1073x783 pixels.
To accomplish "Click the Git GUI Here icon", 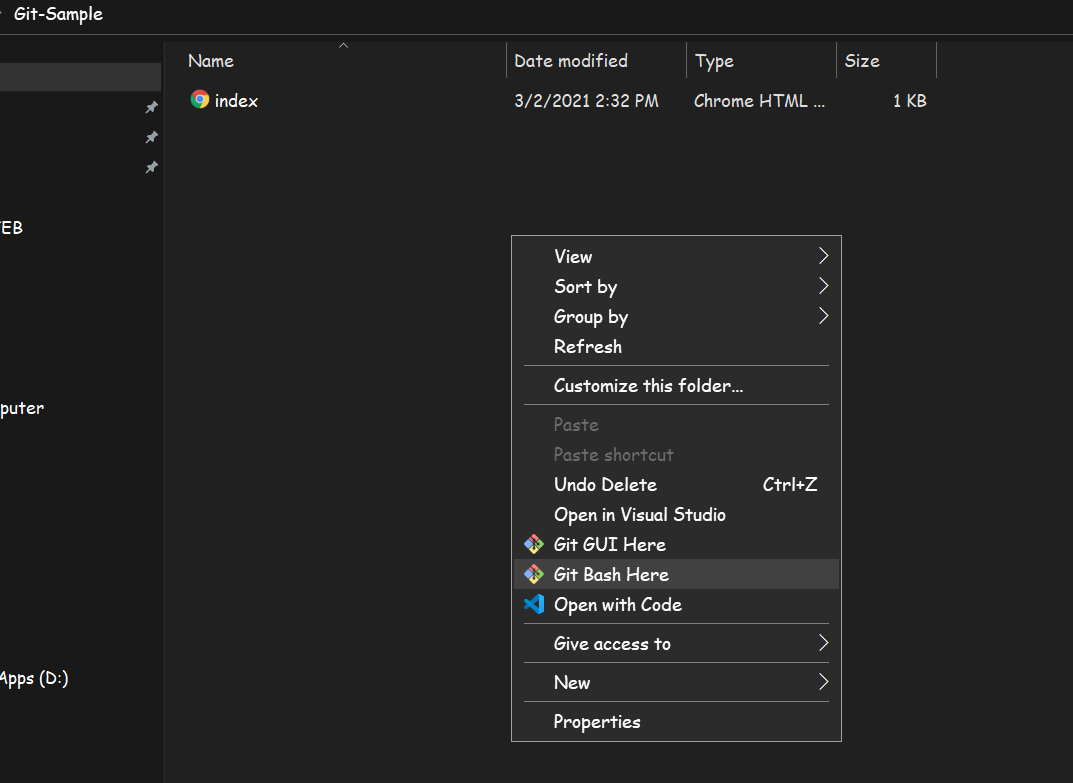I will (x=534, y=544).
